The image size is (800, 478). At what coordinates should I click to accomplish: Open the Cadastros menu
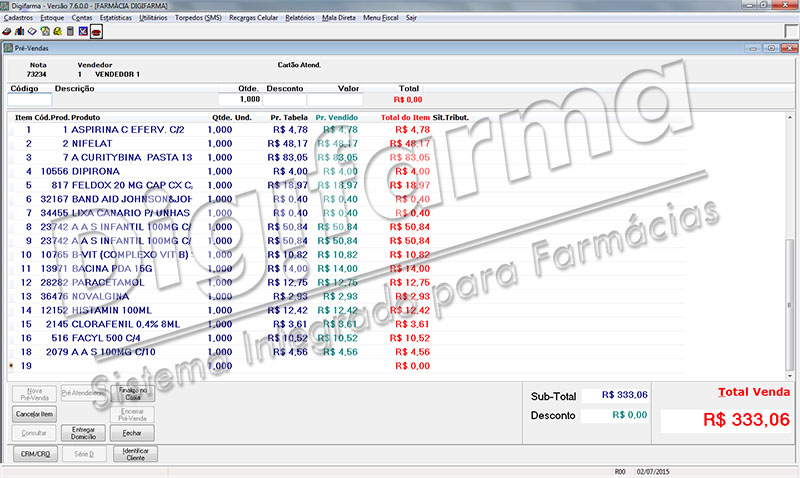[18, 18]
